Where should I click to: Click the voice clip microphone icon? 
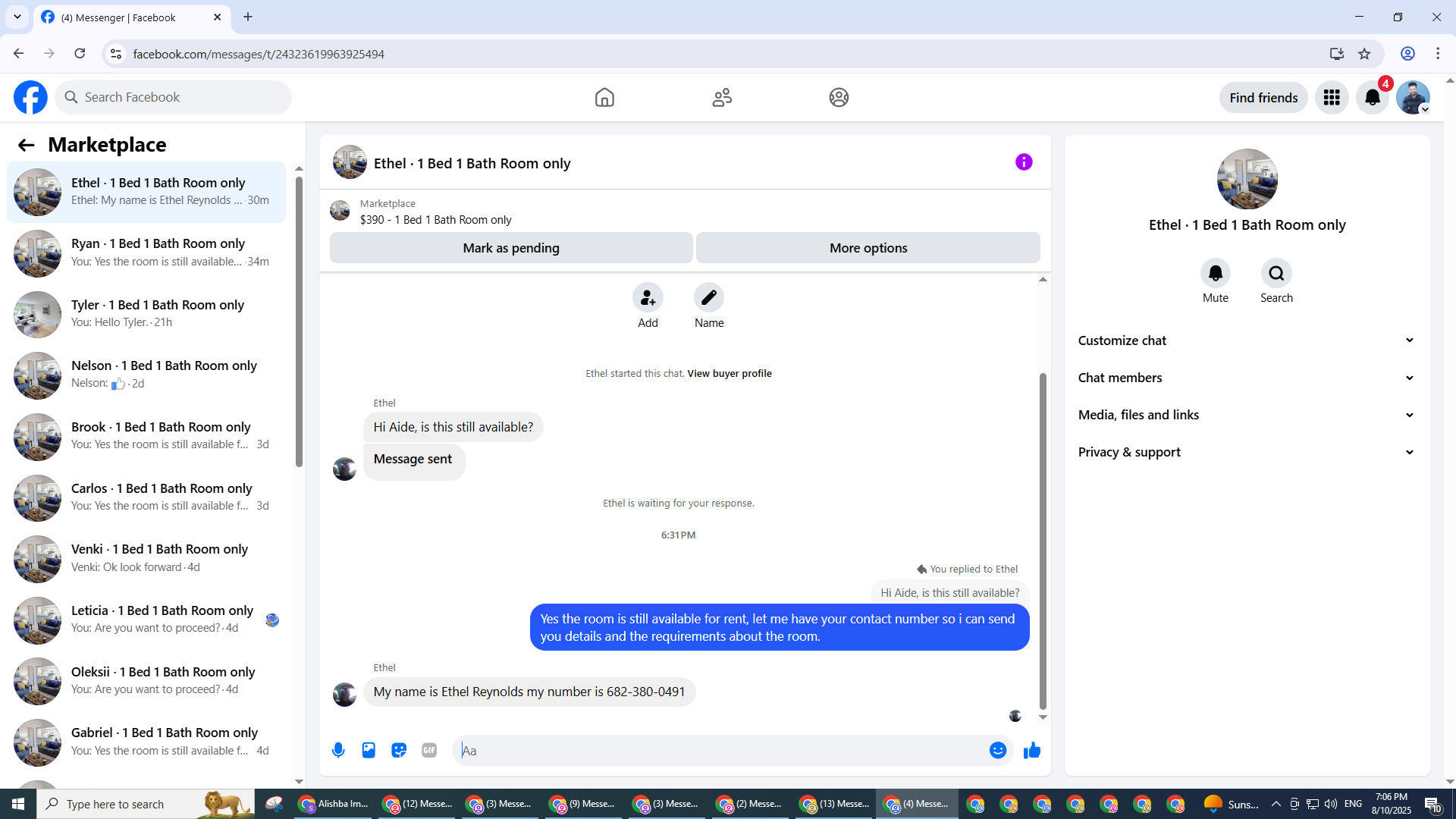pos(338,750)
